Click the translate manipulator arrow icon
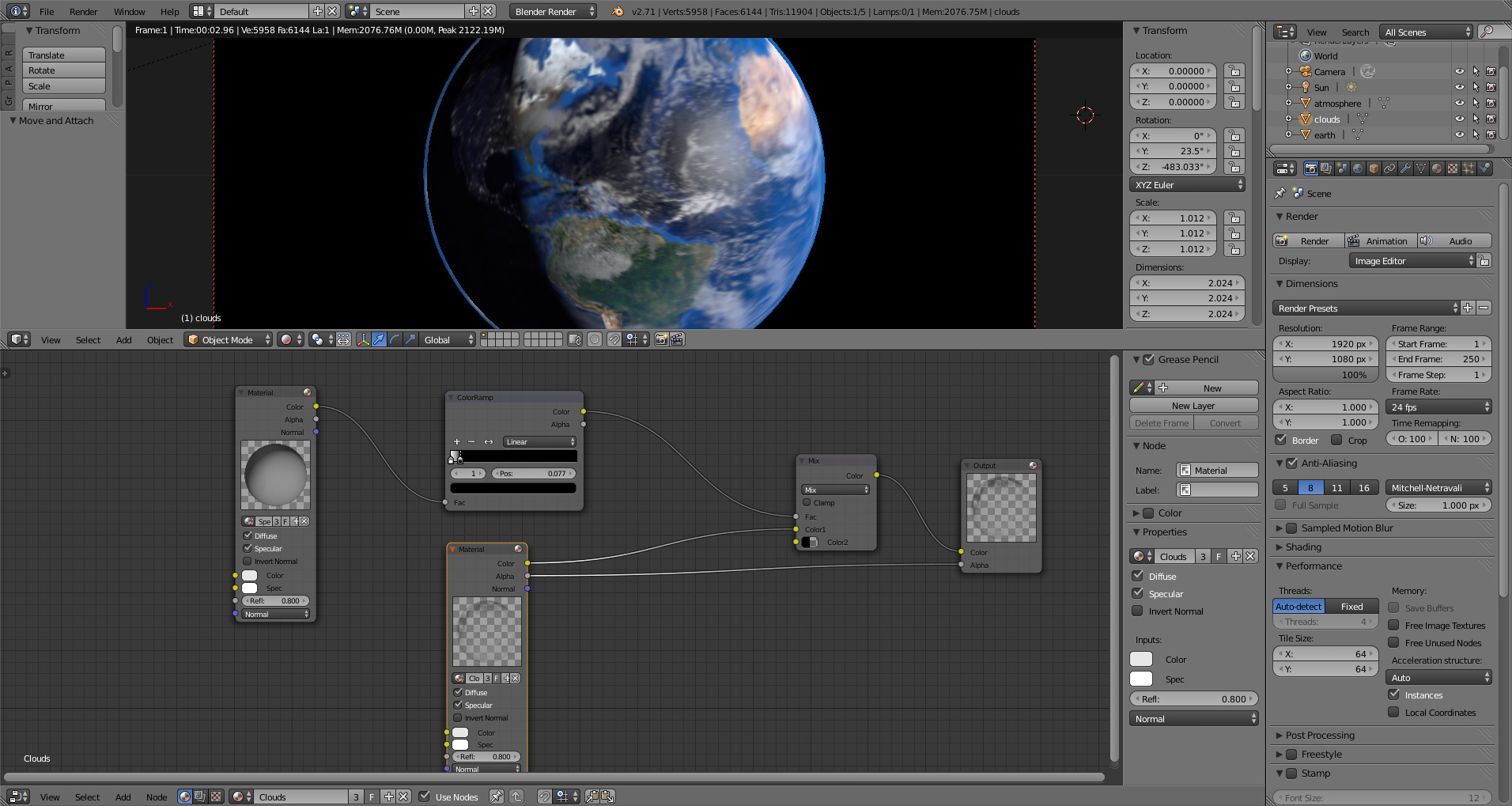 [379, 339]
